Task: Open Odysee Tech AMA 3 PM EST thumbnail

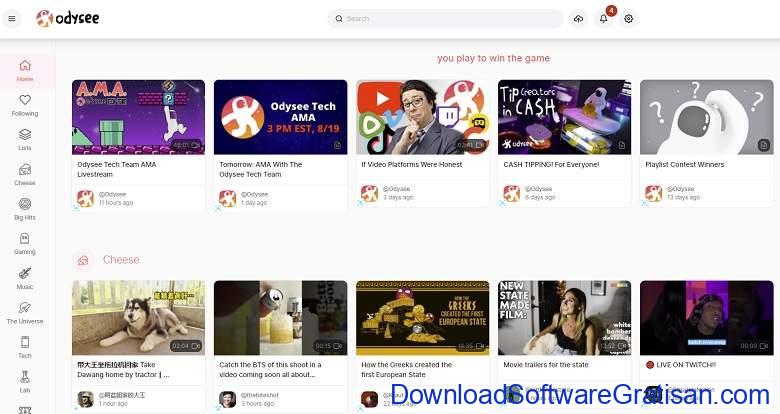Action: 281,117
